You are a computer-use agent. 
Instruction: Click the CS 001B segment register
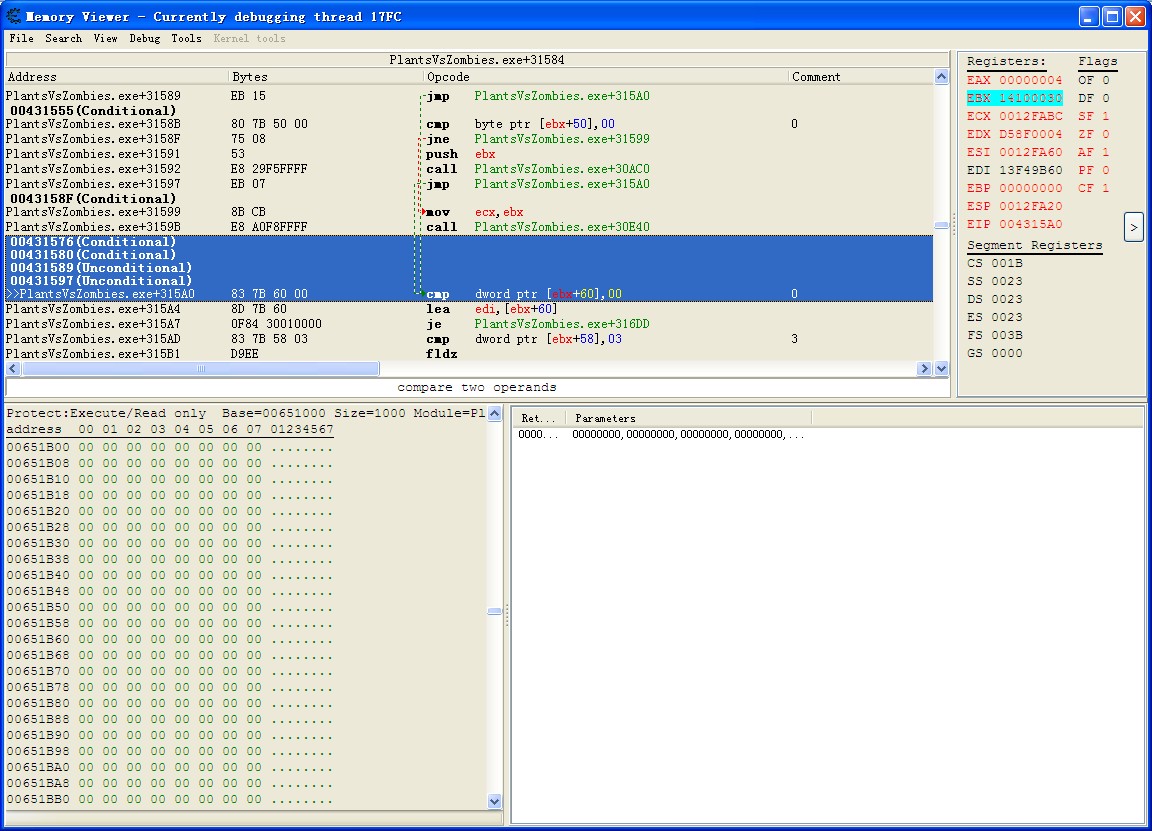click(x=994, y=263)
